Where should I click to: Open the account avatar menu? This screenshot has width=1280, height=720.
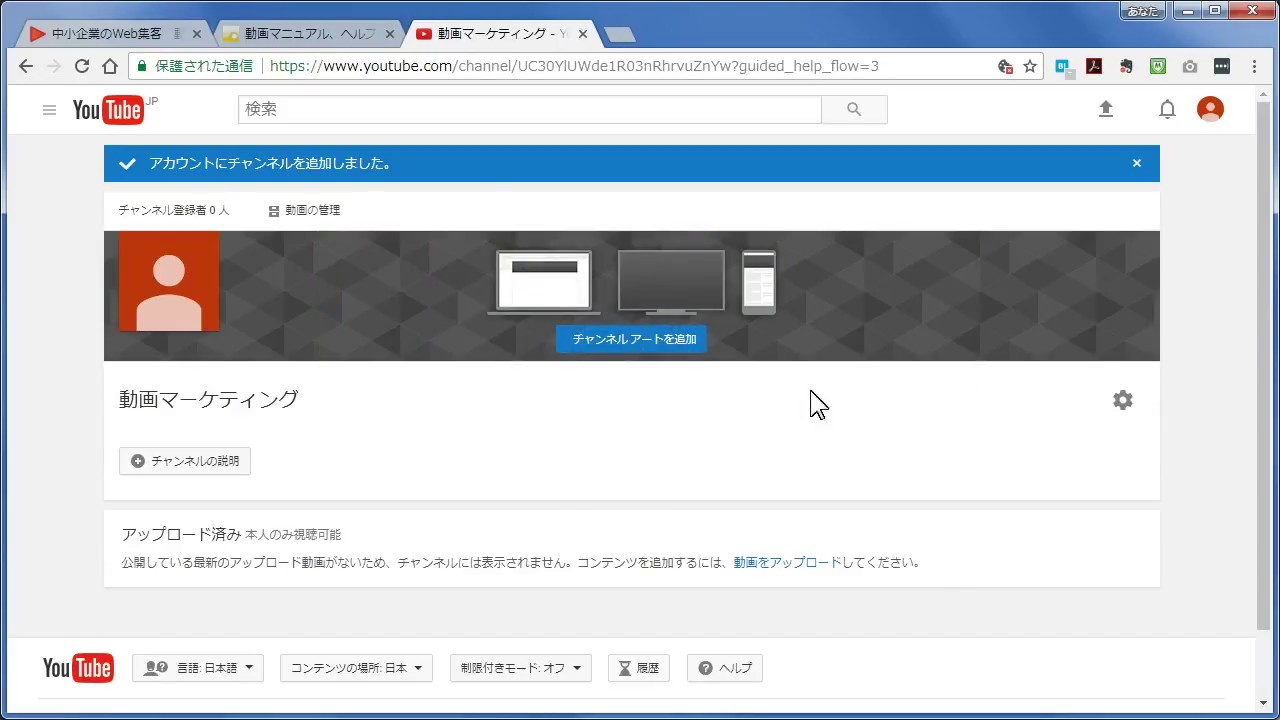1210,110
